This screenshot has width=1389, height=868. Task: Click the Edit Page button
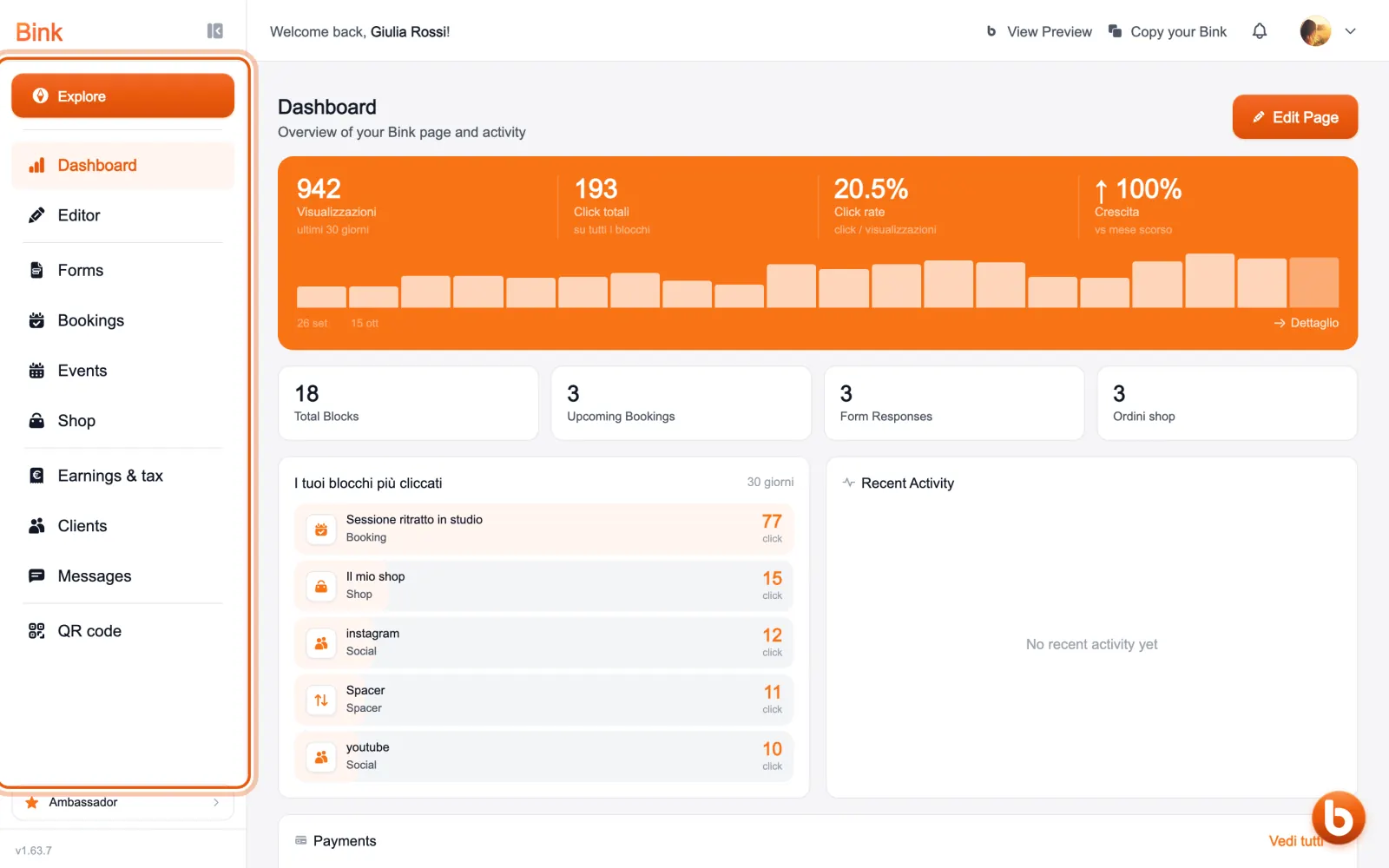point(1295,117)
